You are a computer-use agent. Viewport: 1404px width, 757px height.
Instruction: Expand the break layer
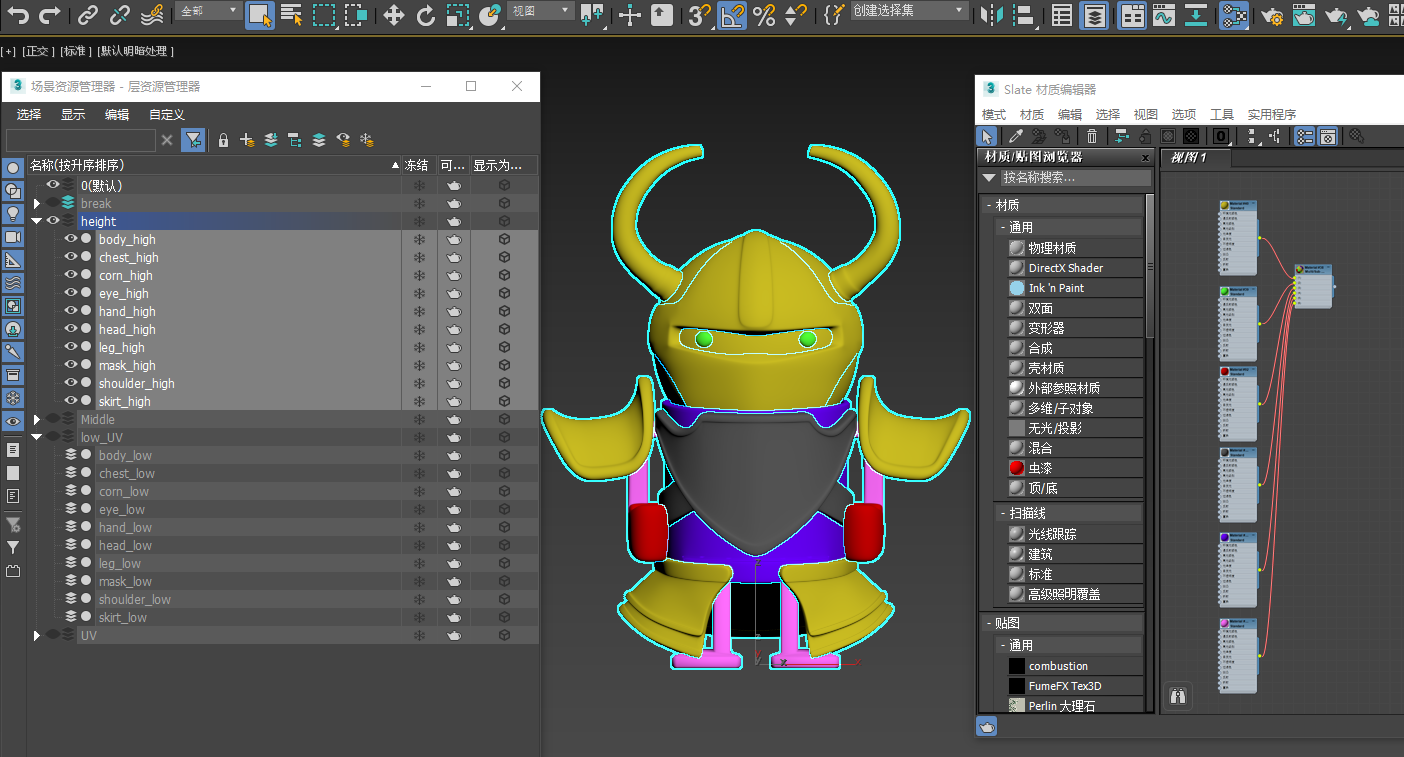click(37, 203)
